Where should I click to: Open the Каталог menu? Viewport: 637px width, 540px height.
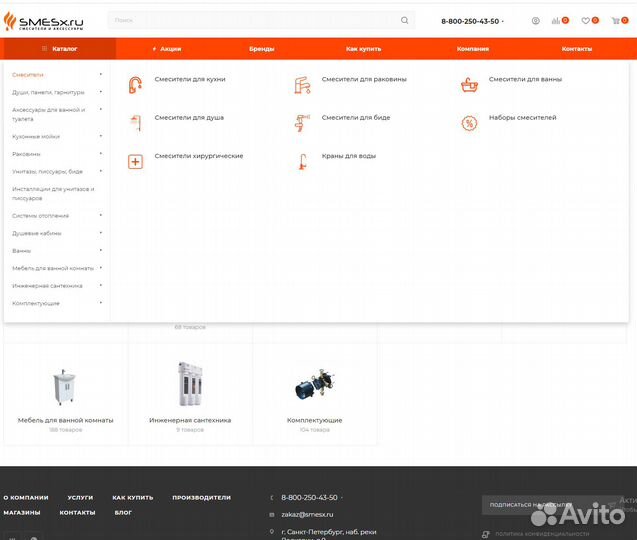pyautogui.click(x=60, y=48)
